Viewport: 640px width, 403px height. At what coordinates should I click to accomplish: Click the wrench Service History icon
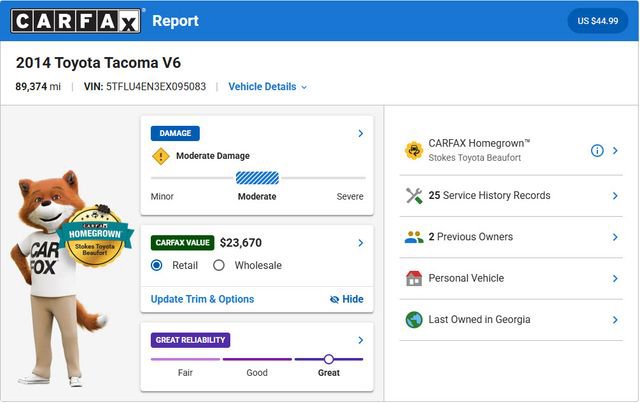(414, 196)
